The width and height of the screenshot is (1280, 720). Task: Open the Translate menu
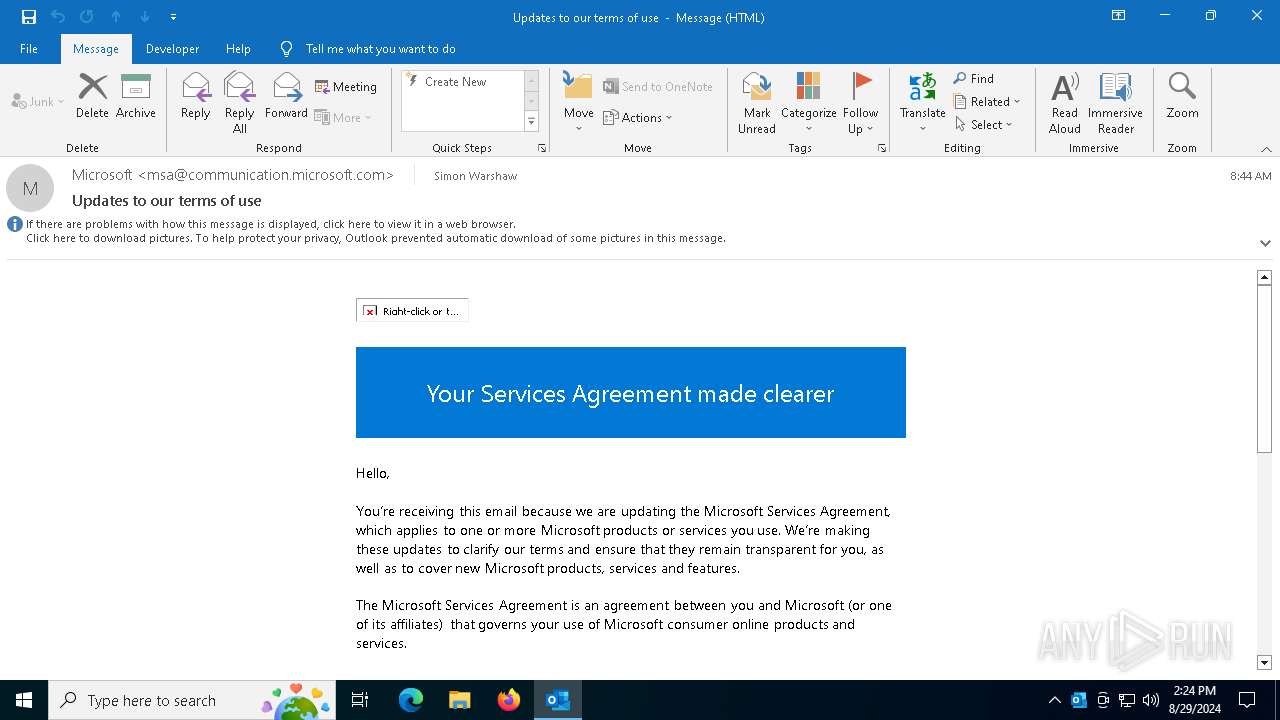tap(923, 102)
